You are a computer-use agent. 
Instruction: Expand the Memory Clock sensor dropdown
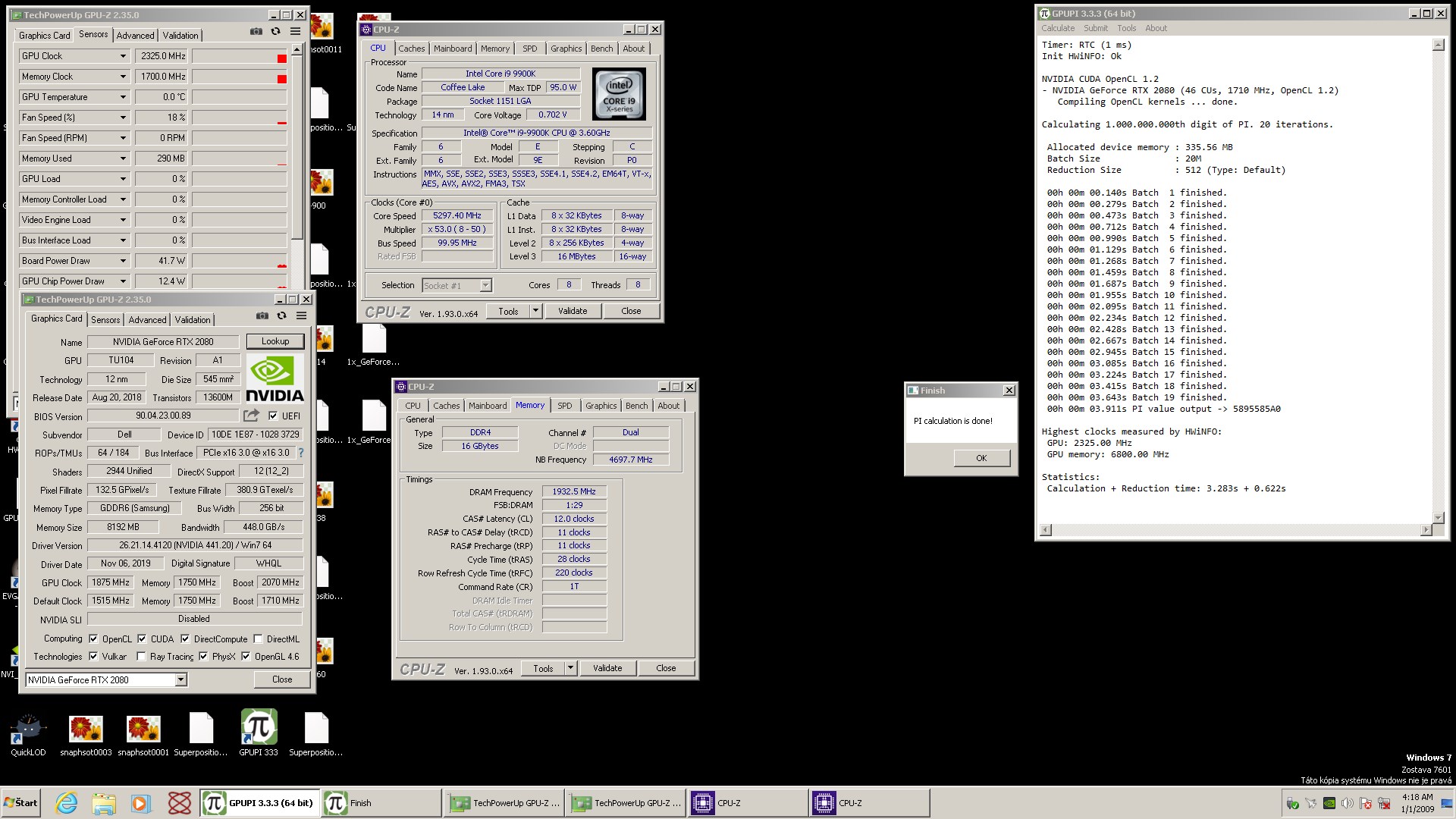pyautogui.click(x=123, y=77)
